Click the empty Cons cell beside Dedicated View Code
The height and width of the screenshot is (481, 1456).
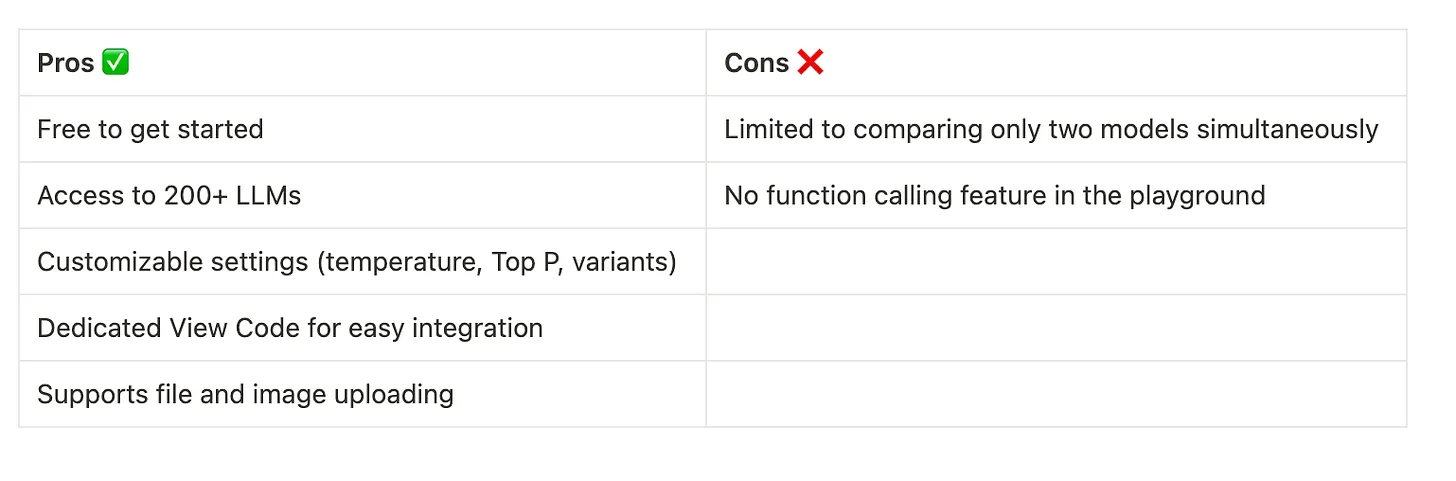point(1055,328)
